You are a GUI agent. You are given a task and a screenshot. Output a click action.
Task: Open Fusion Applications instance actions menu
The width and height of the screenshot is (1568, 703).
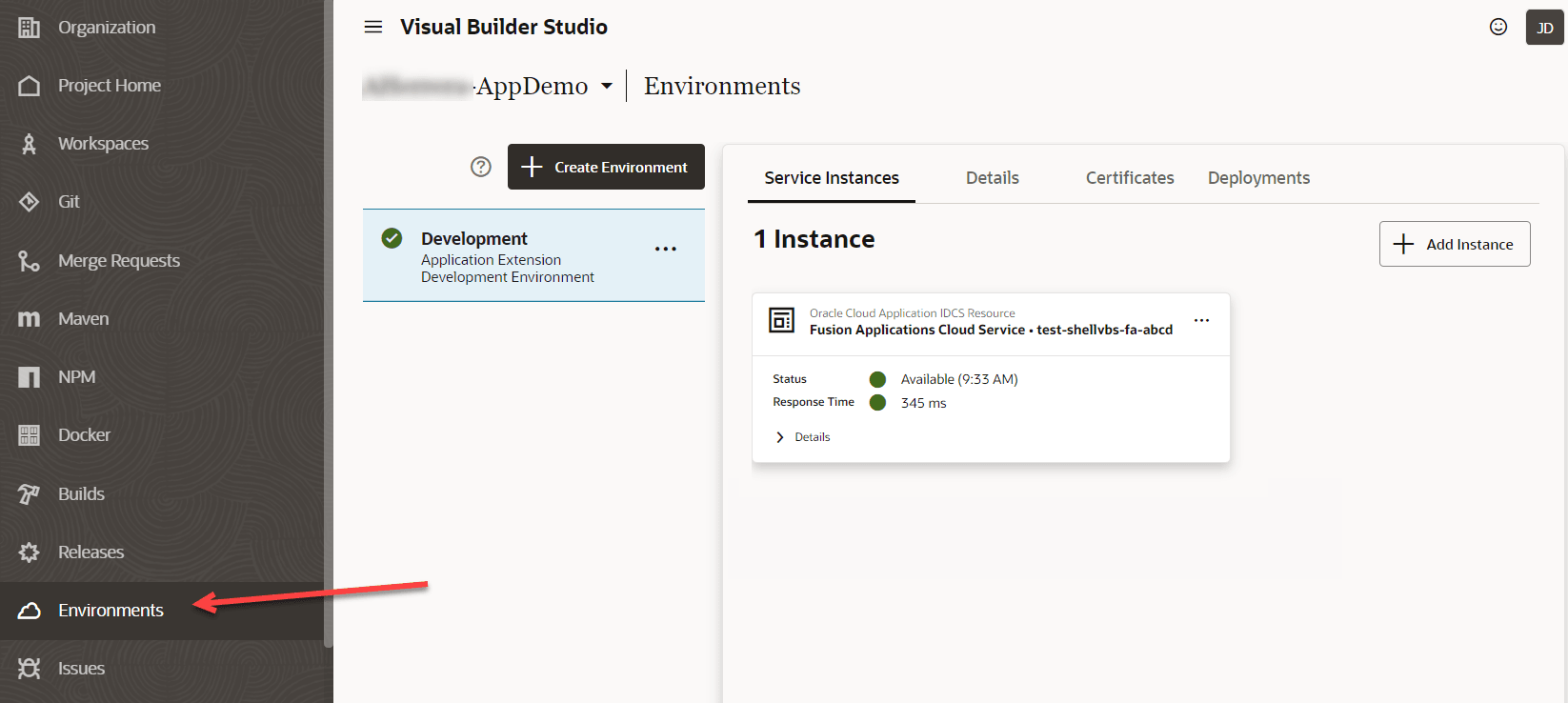tap(1201, 321)
